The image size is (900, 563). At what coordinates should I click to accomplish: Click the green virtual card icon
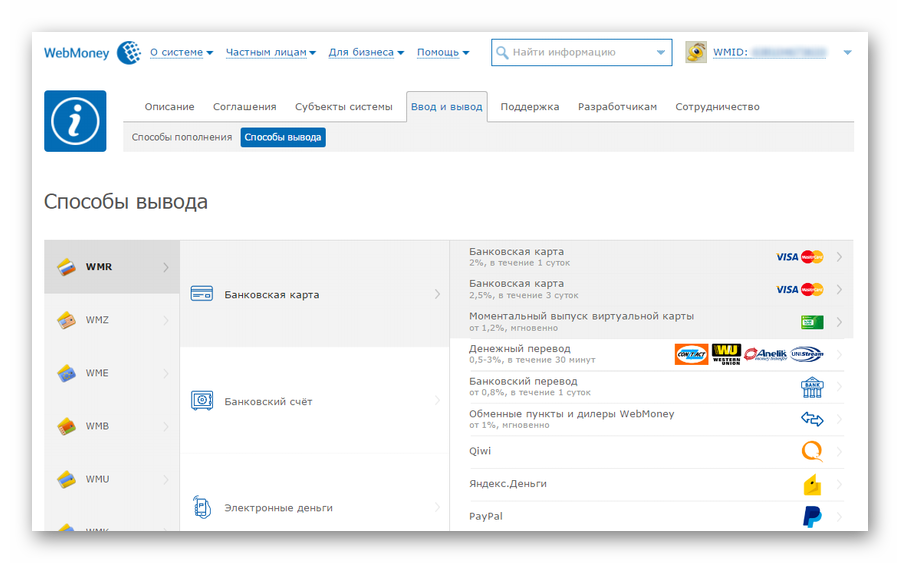(x=812, y=322)
